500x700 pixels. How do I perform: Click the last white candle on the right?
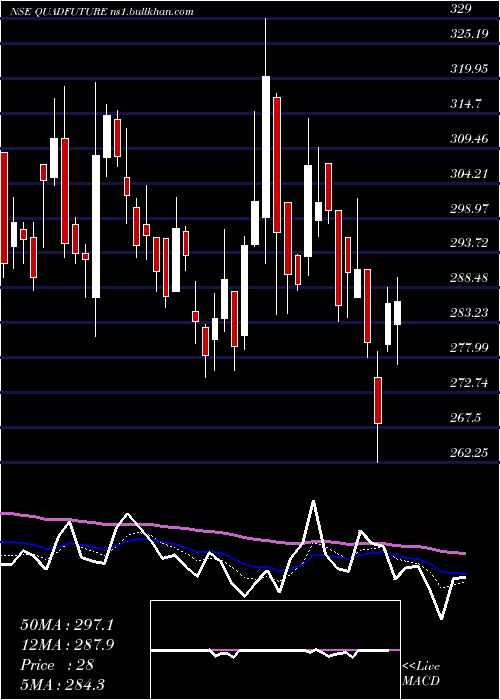point(397,313)
